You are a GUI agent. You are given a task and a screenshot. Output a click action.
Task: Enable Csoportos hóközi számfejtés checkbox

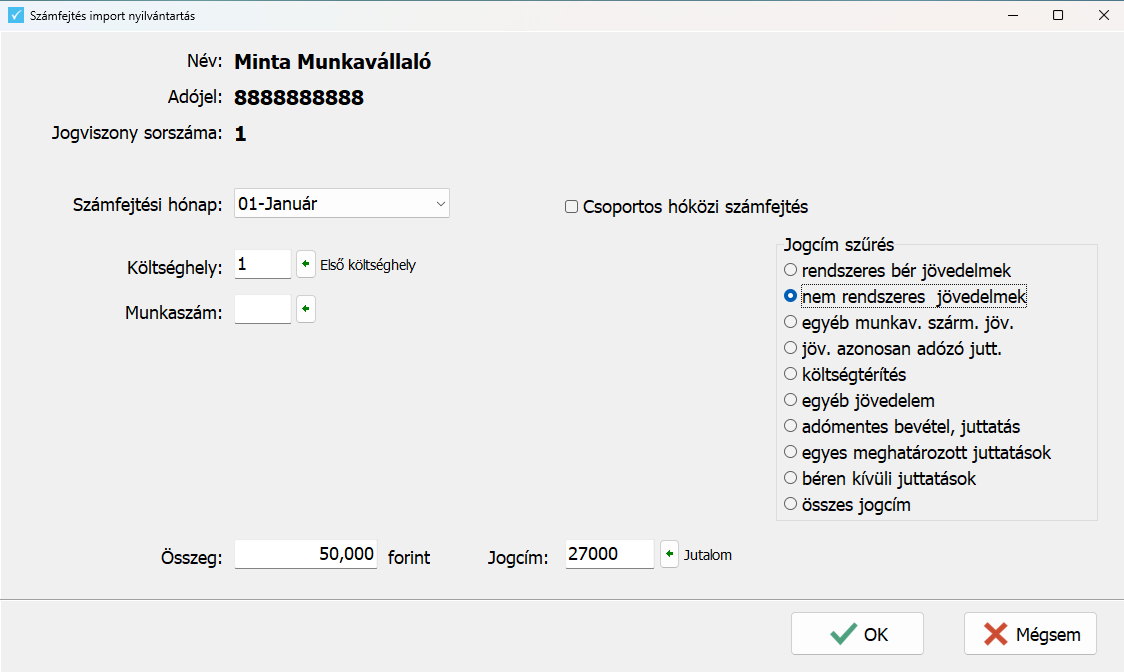pos(572,207)
